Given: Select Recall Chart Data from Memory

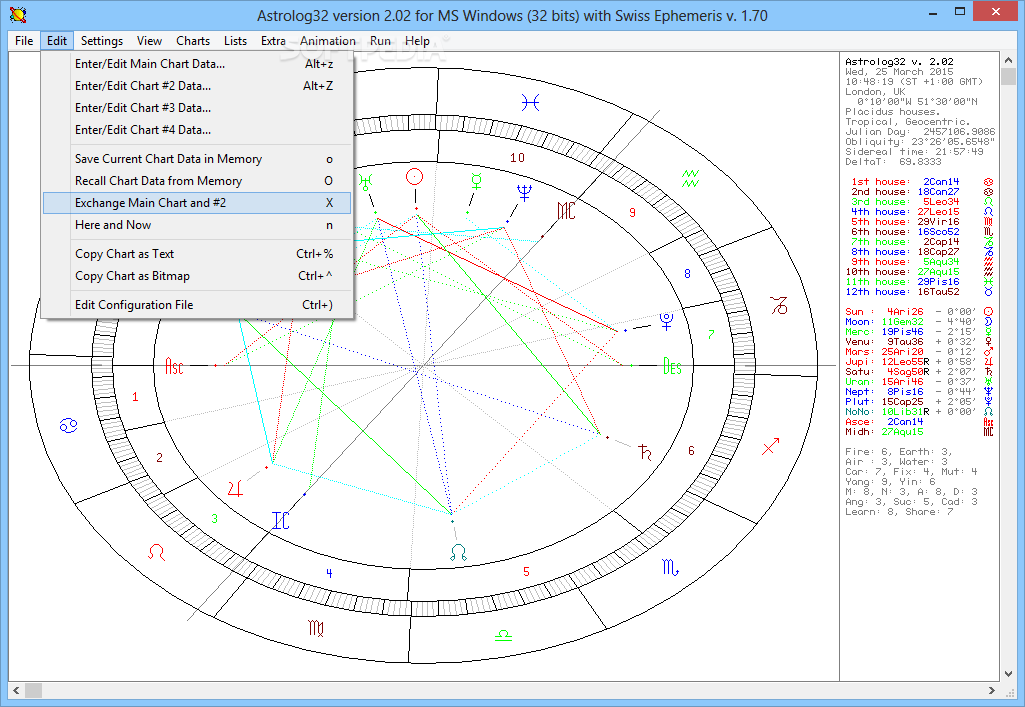Looking at the screenshot, I should [197, 181].
